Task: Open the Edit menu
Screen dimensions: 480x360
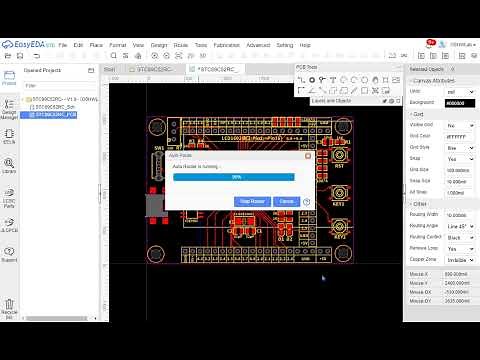Action: [78, 45]
